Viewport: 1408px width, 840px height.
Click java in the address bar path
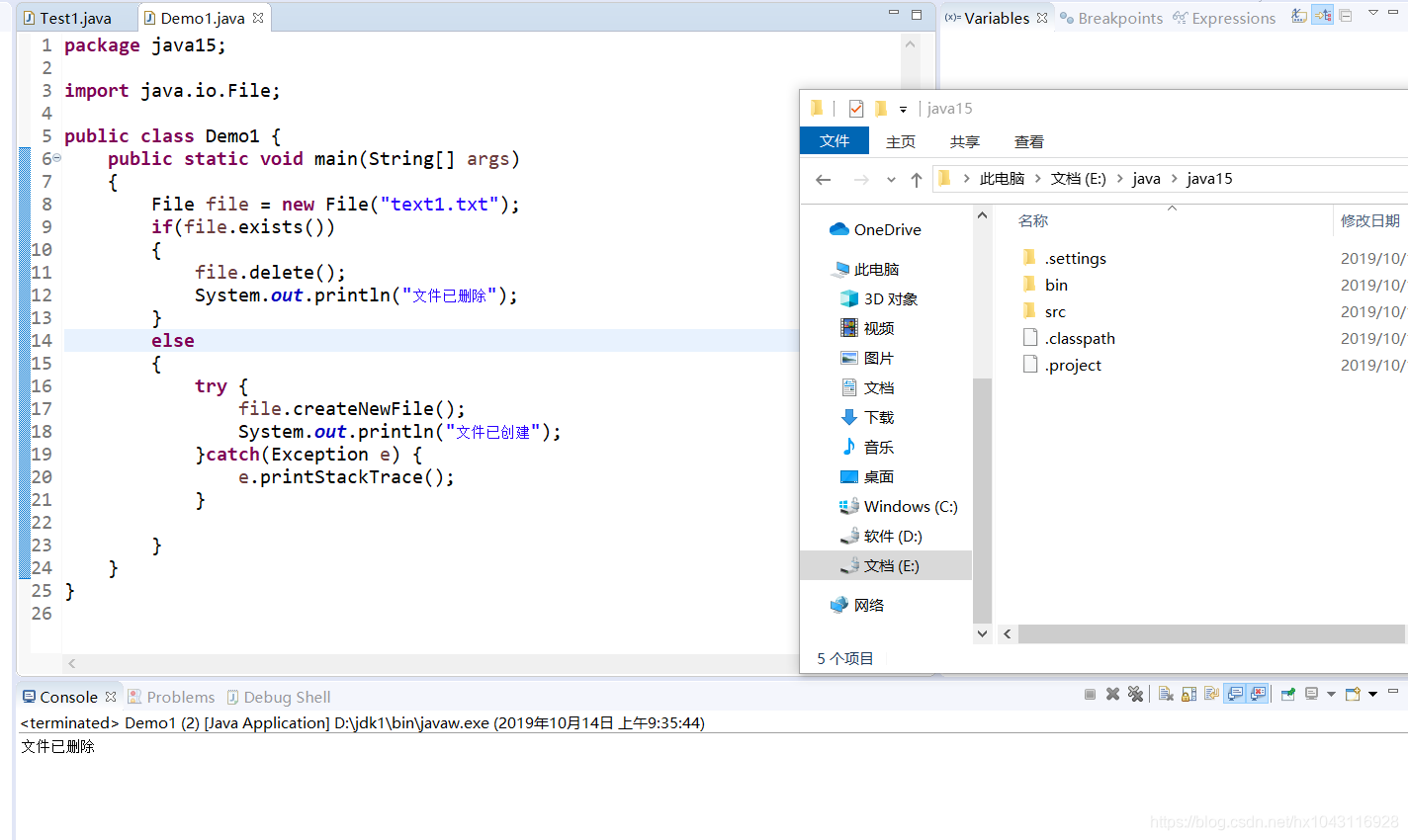click(x=1146, y=179)
